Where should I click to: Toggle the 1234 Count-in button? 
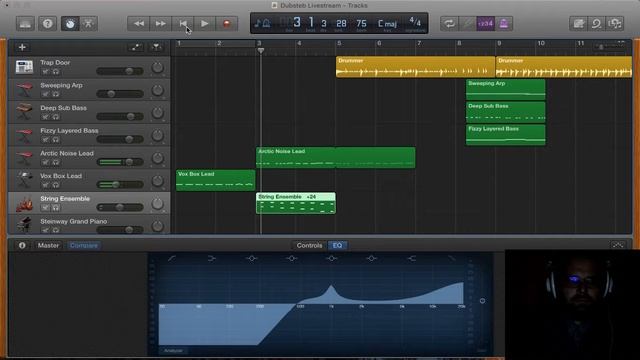(x=485, y=24)
